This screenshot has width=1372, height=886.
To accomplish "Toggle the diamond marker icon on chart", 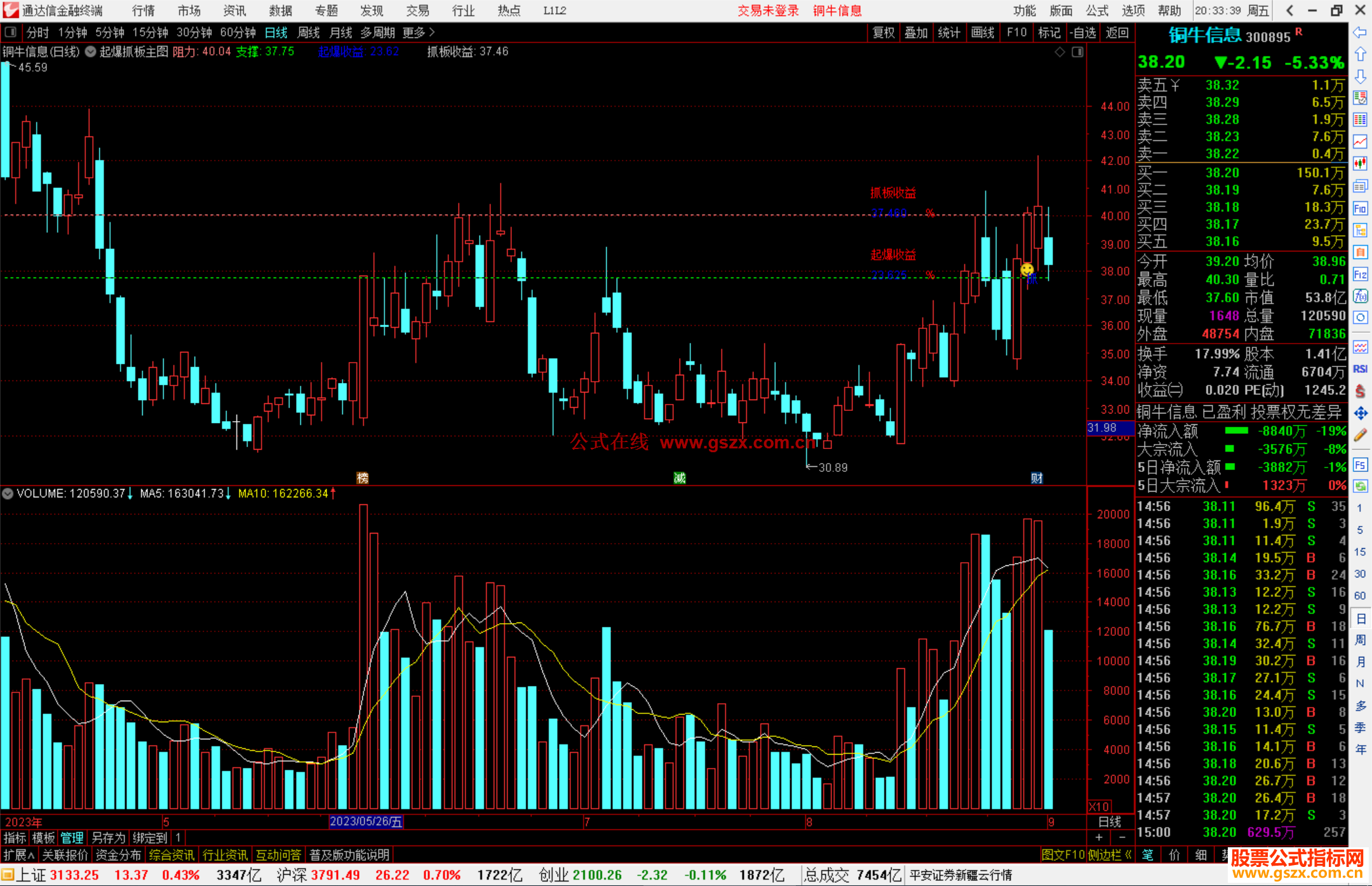I will [1060, 52].
